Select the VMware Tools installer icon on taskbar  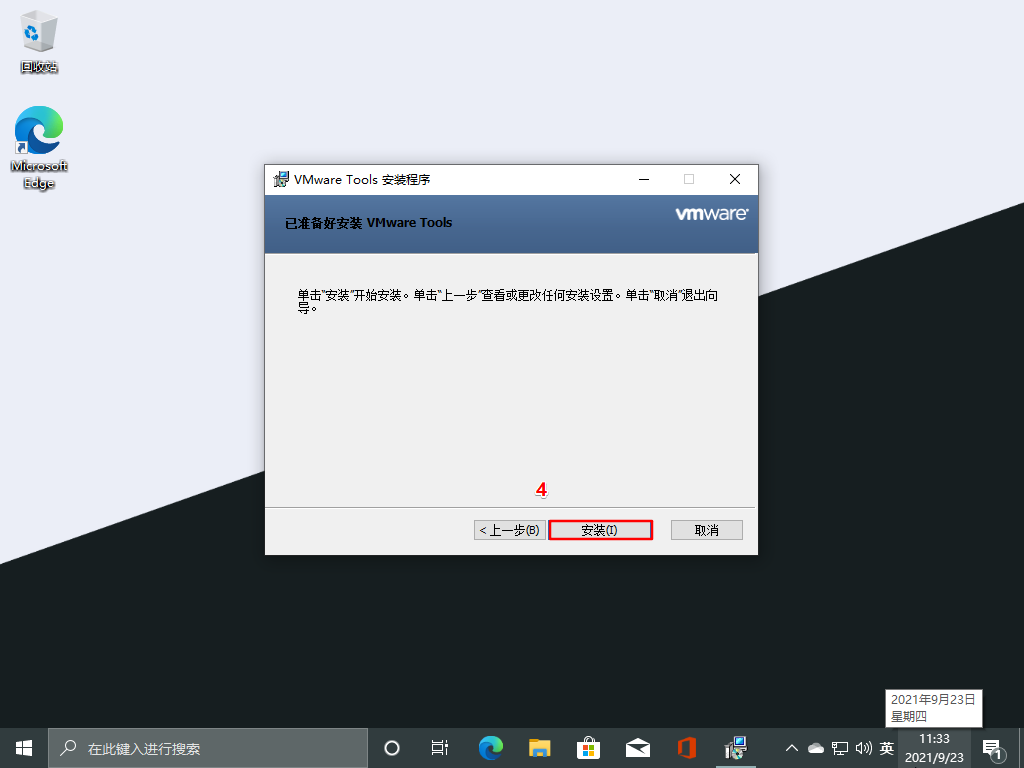tap(735, 747)
